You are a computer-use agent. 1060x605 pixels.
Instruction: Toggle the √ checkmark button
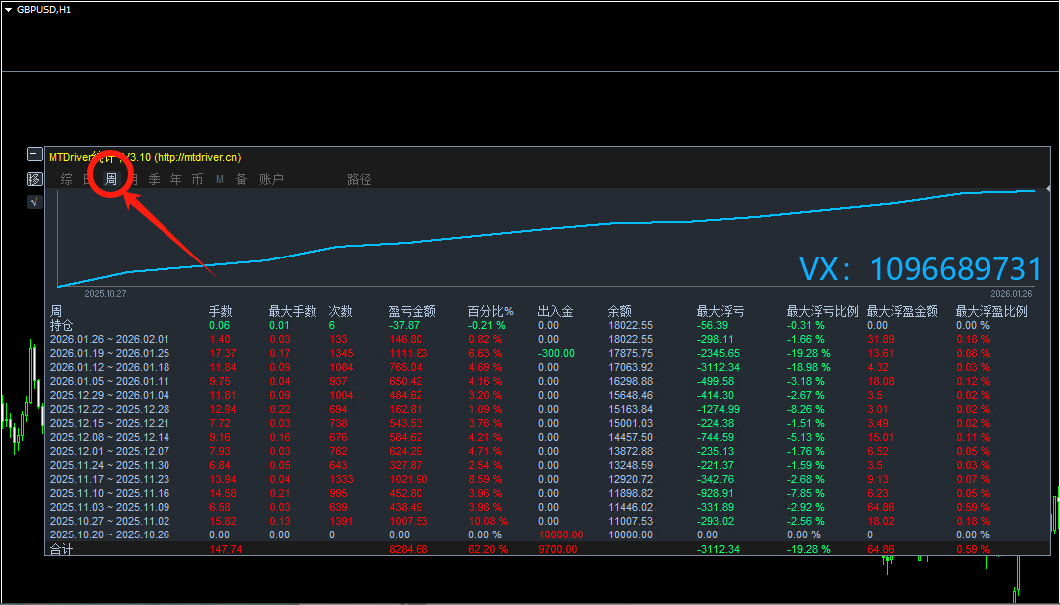[x=35, y=202]
